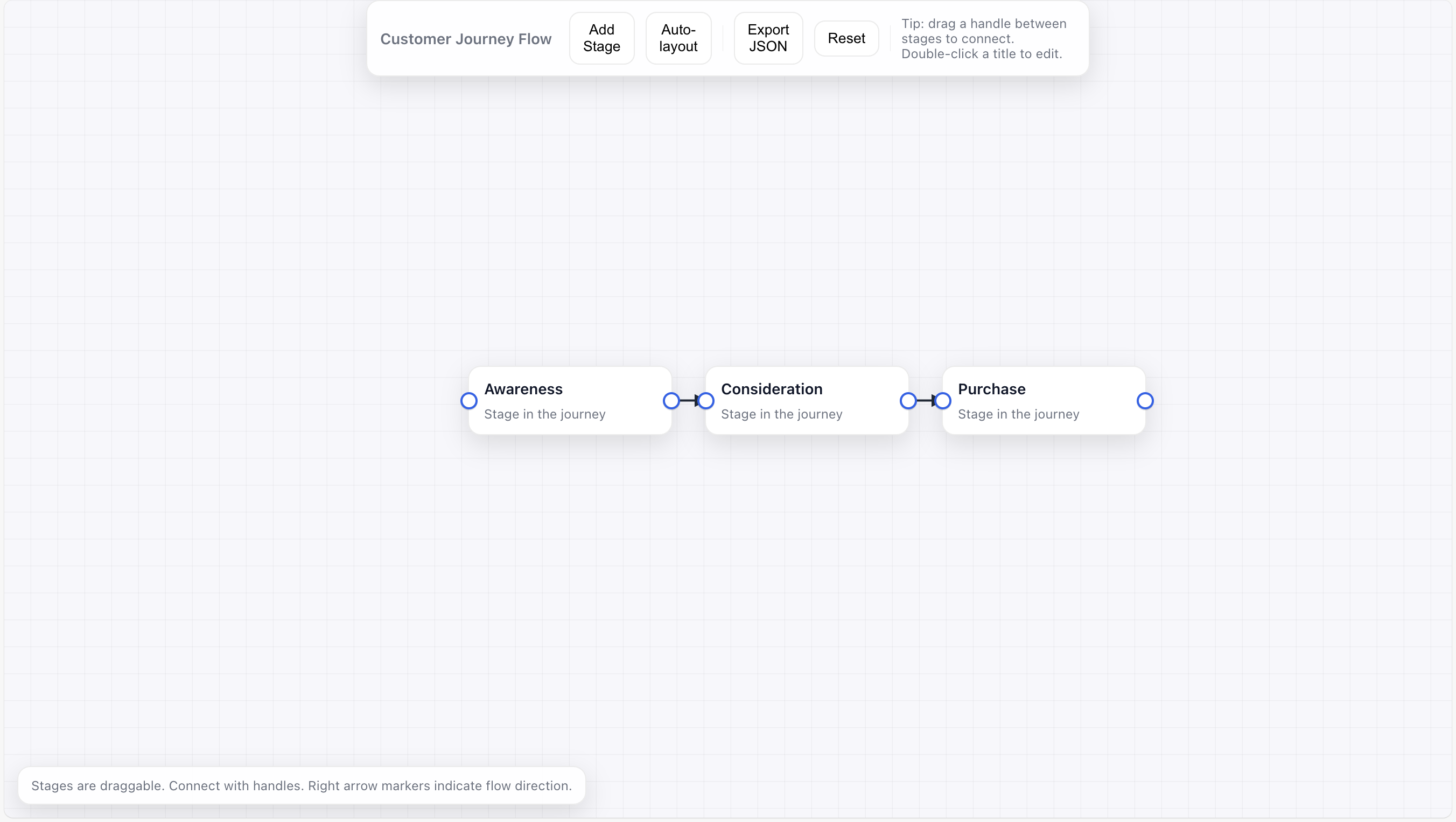Click the bottom status hint bar
The height and width of the screenshot is (822, 1456).
click(x=301, y=785)
